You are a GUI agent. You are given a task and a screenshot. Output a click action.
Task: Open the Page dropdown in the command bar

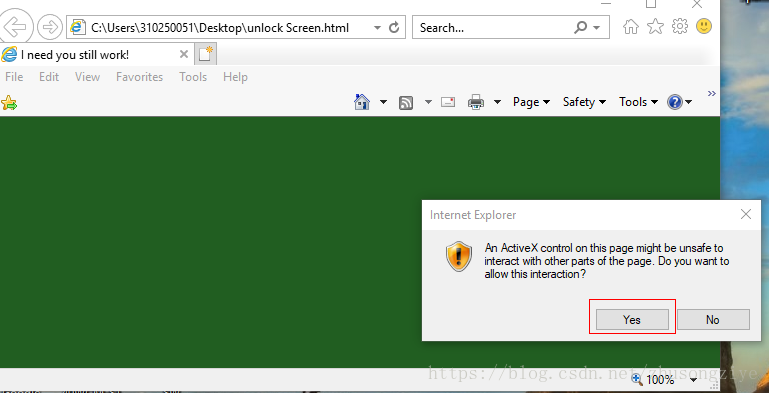pos(531,102)
